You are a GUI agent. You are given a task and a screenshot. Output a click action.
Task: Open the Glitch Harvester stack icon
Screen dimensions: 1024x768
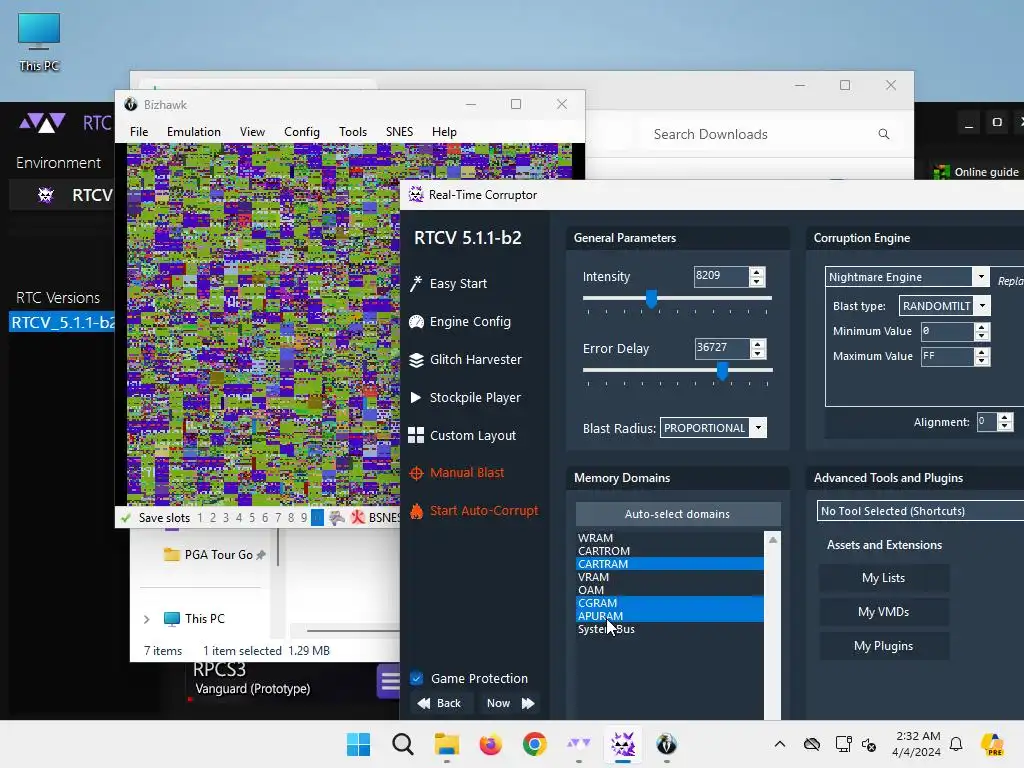416,360
